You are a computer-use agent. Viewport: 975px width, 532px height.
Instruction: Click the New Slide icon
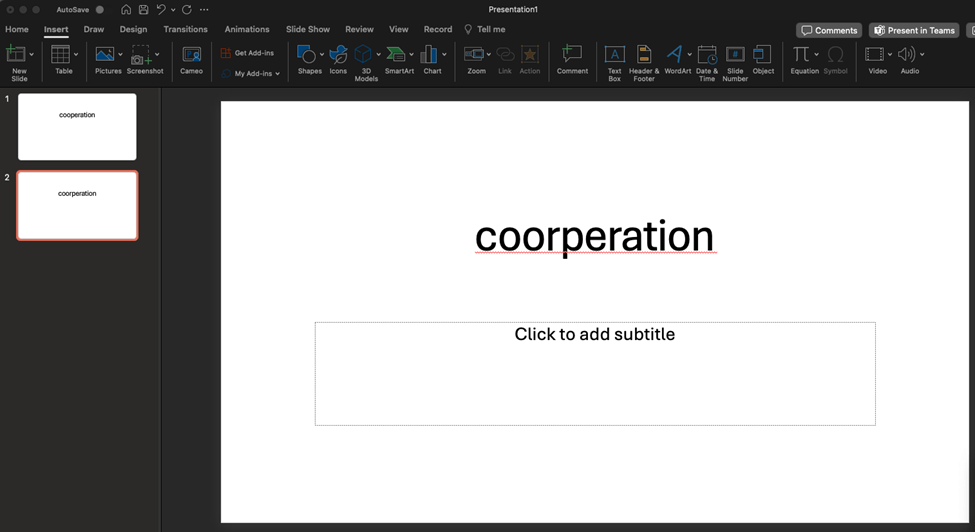(x=16, y=55)
